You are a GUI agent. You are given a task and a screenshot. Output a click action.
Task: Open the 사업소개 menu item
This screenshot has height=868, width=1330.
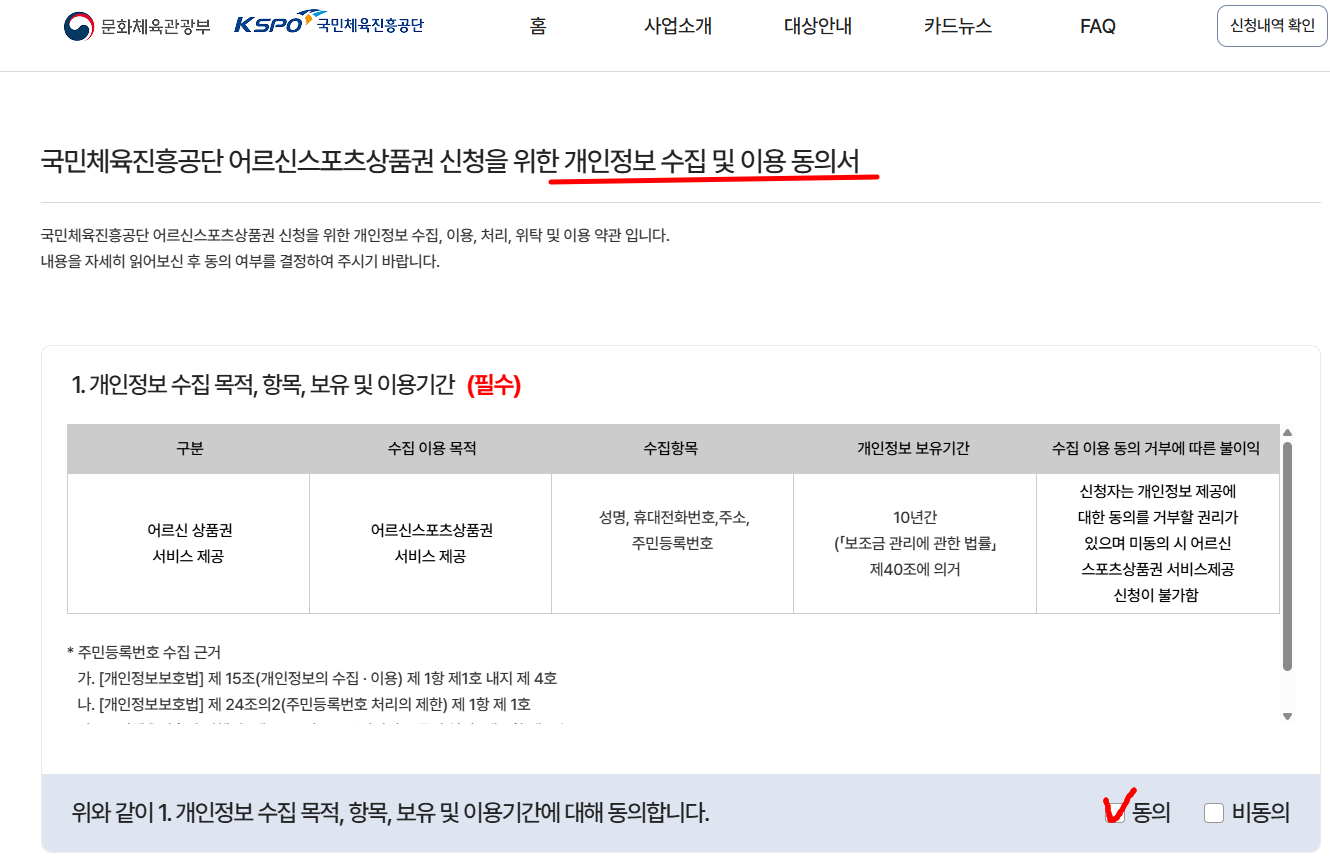click(x=678, y=27)
